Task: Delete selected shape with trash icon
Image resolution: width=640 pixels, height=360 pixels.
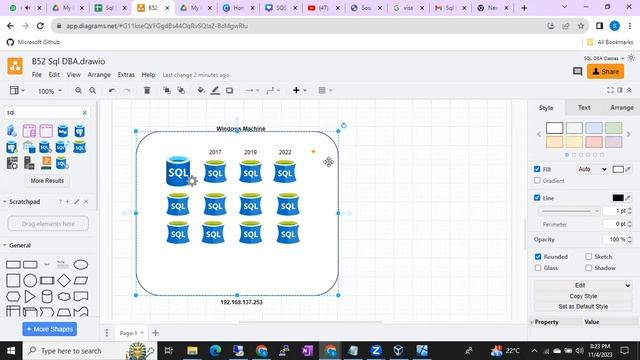Action: pos(147,91)
